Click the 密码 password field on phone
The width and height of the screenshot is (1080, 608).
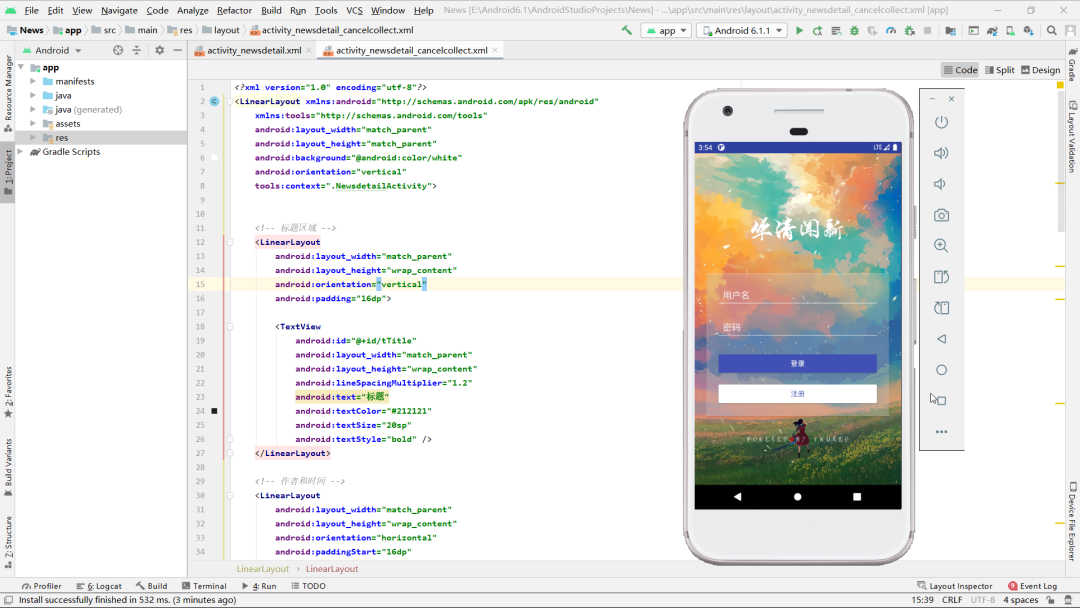click(x=798, y=327)
